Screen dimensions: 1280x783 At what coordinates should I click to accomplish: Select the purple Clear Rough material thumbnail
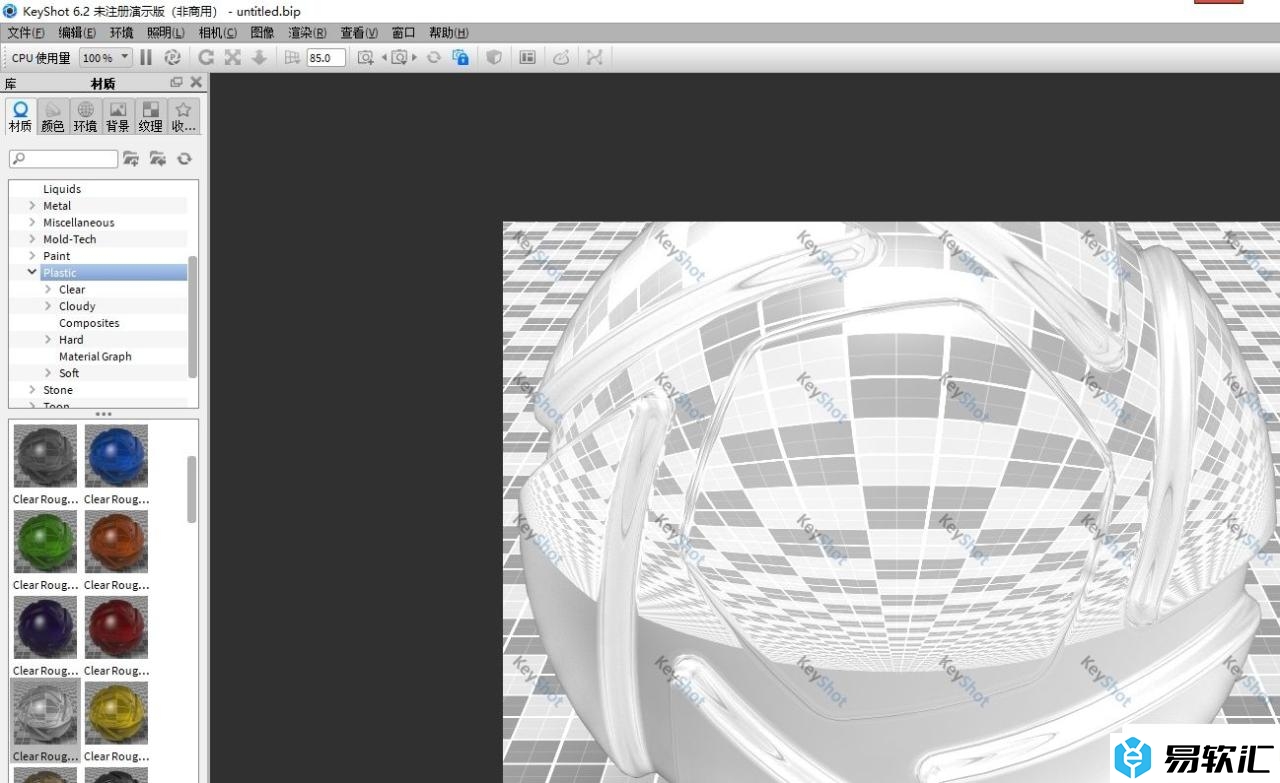pos(45,628)
